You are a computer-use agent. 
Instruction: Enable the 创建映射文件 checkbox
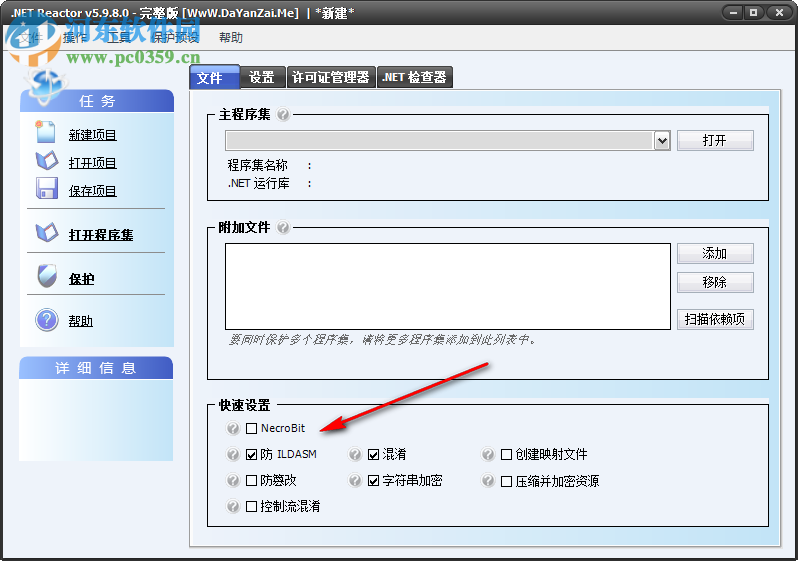[506, 455]
